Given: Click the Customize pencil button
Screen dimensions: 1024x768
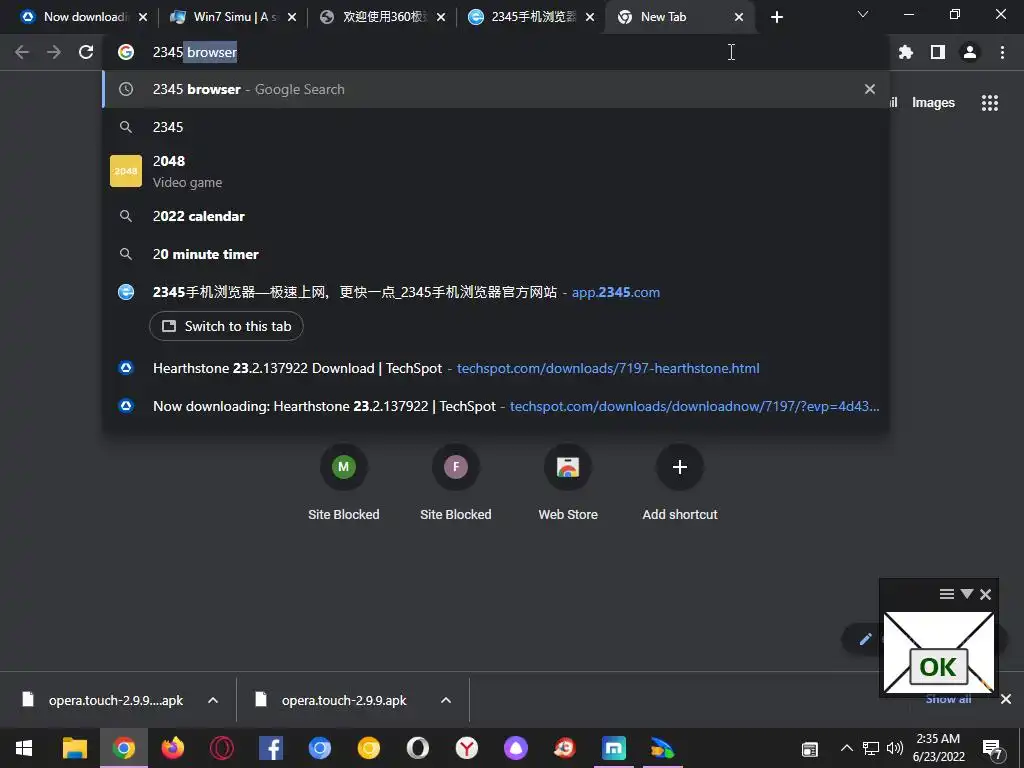Looking at the screenshot, I should [x=865, y=639].
